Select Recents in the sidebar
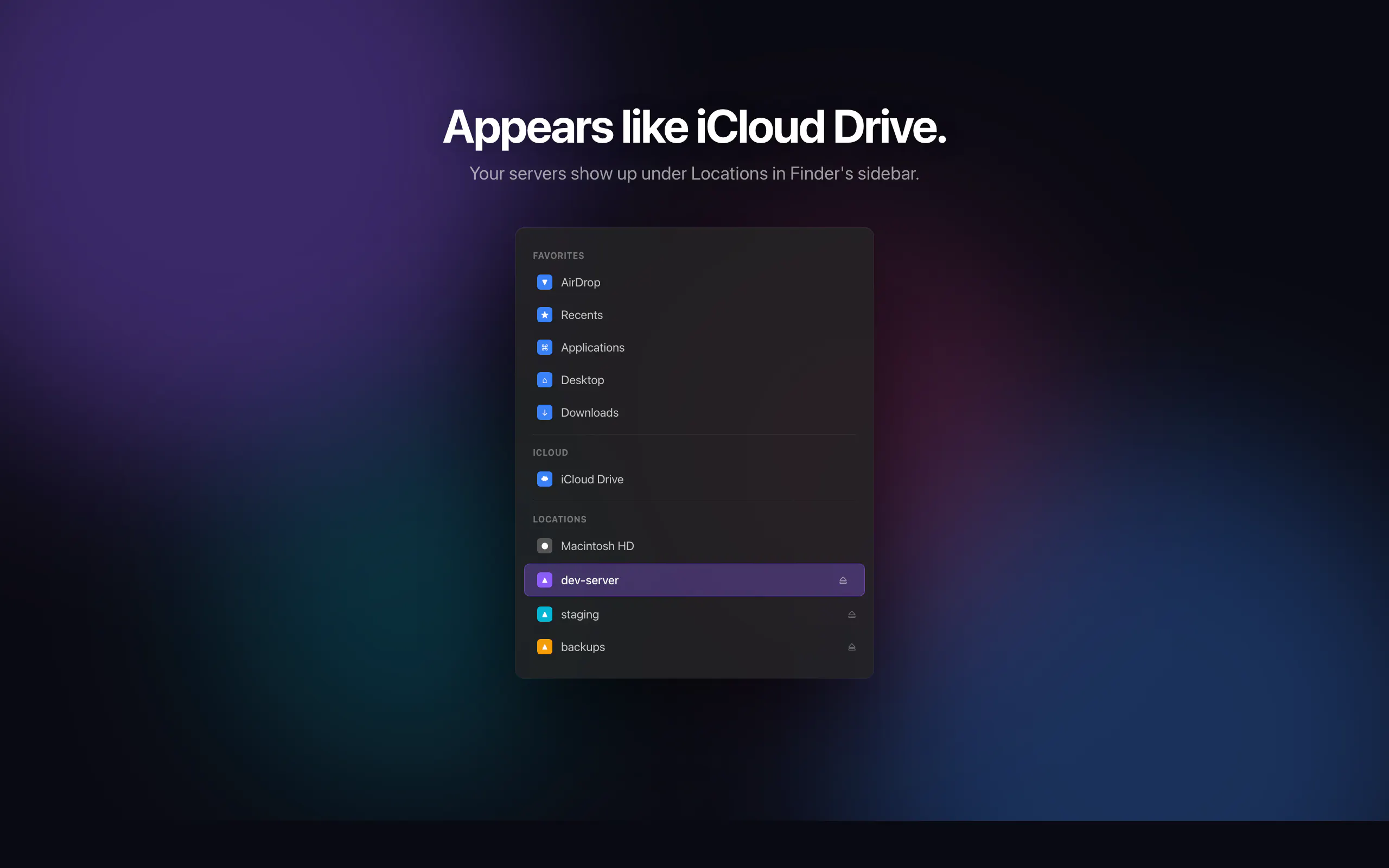This screenshot has width=1389, height=868. click(x=694, y=315)
